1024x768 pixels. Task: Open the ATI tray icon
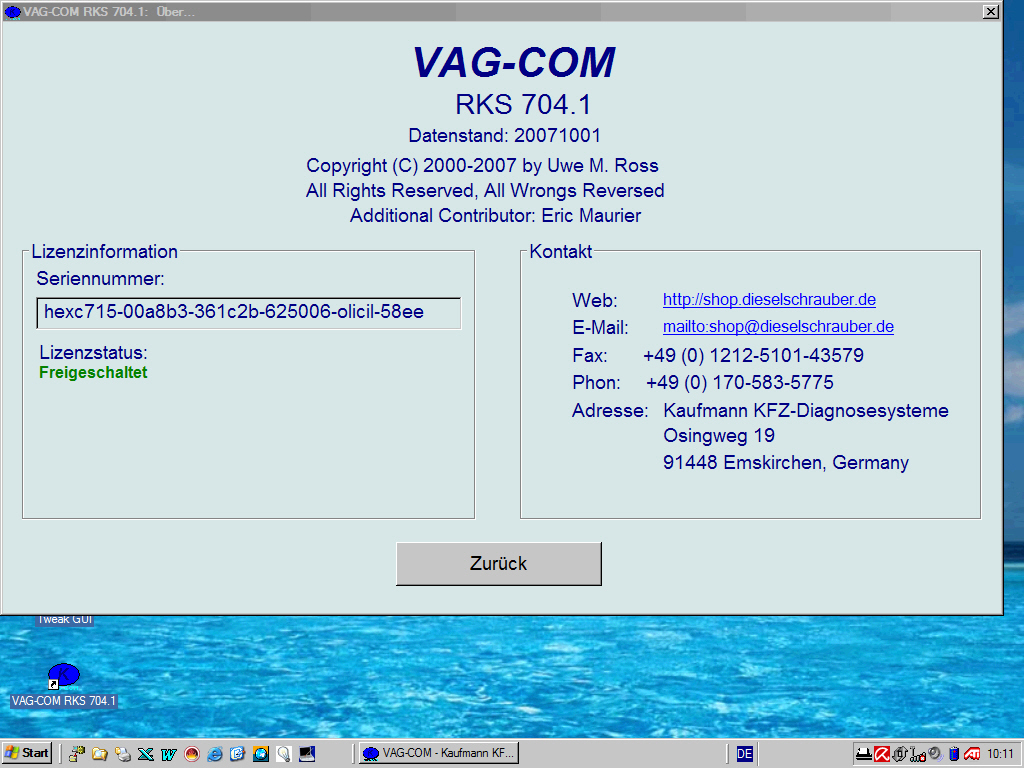972,754
